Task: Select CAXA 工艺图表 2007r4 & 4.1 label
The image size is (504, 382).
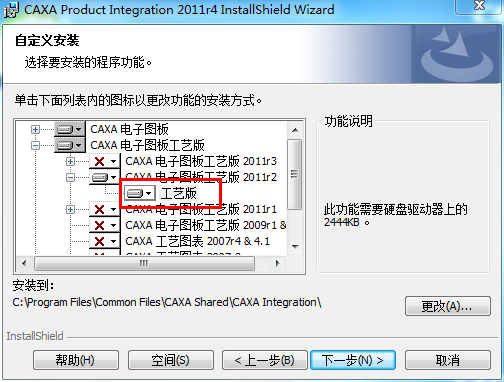Action: tap(197, 241)
